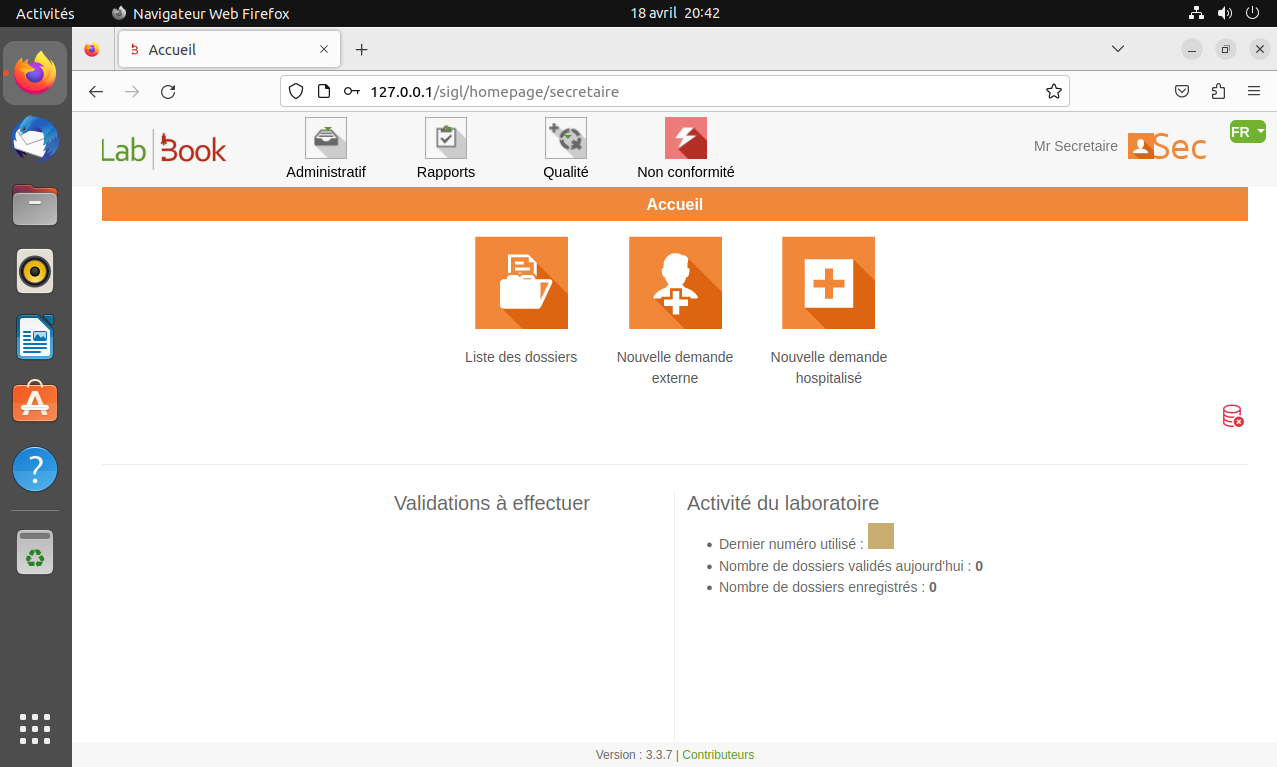Viewport: 1277px width, 767px height.
Task: Click the LabBook logo
Action: (163, 147)
